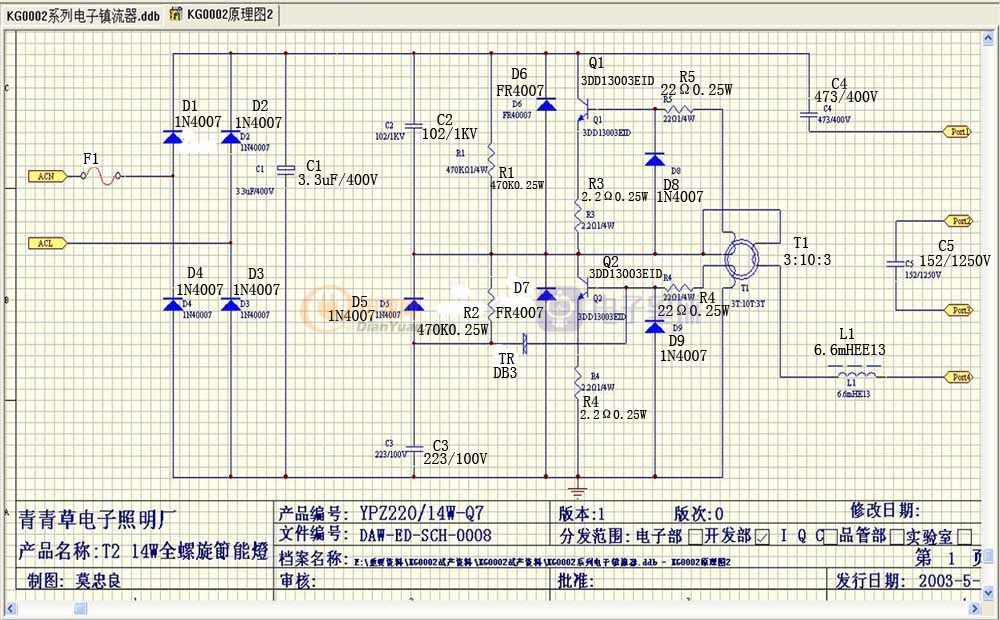Screen dimensions: 1000x620
Task: Click the horizontal scrollbar right arrow
Action: (x=974, y=609)
